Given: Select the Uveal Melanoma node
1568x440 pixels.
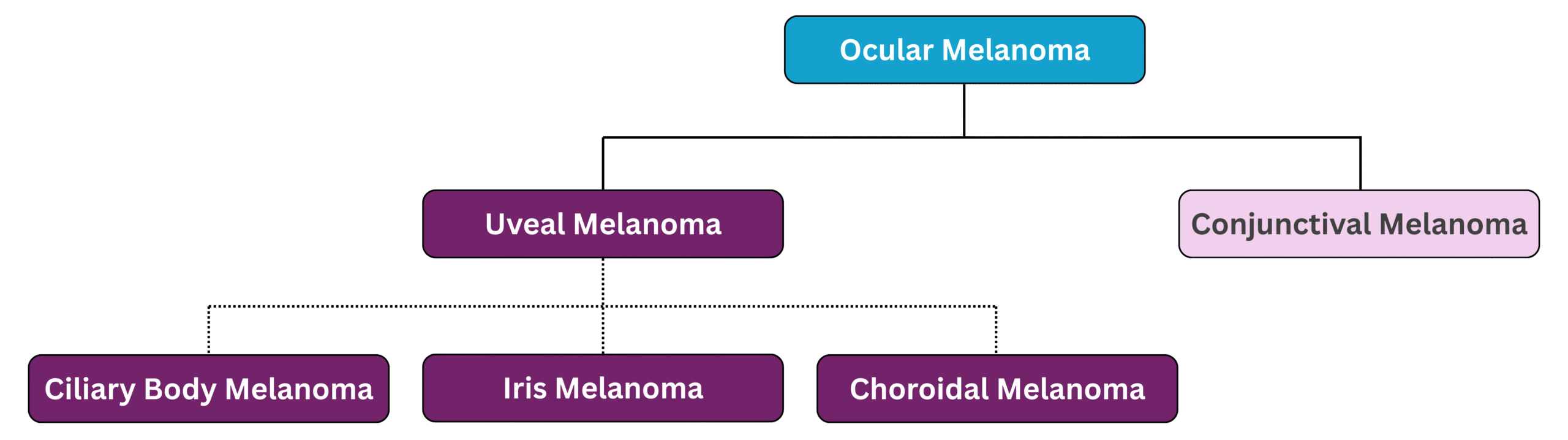Looking at the screenshot, I should point(603,224).
